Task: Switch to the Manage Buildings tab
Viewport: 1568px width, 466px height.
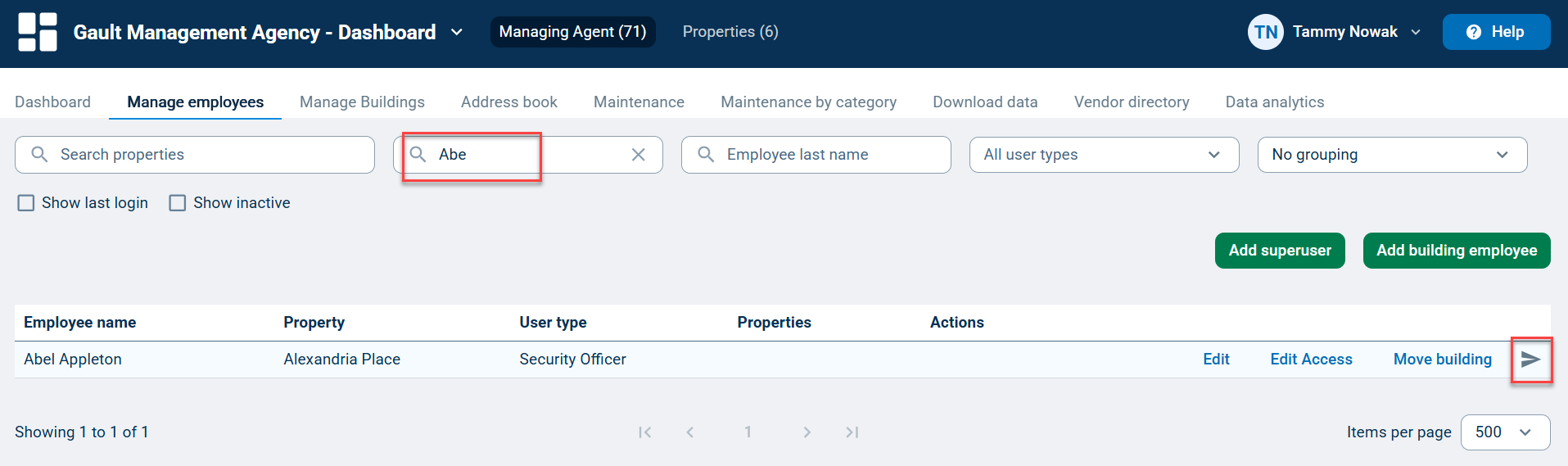Action: 362,102
